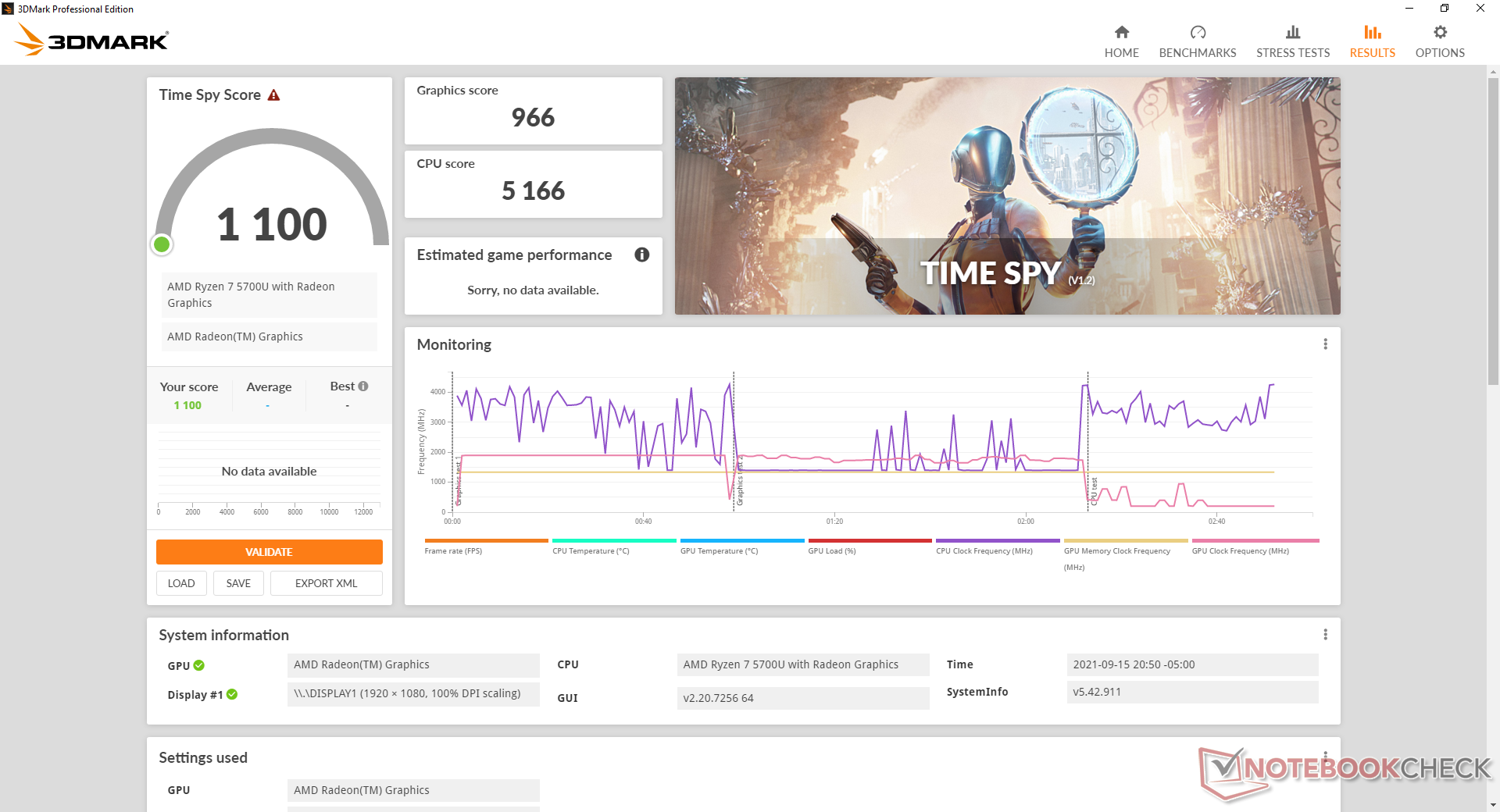
Task: Click the Display #1 green check icon
Action: click(x=232, y=694)
